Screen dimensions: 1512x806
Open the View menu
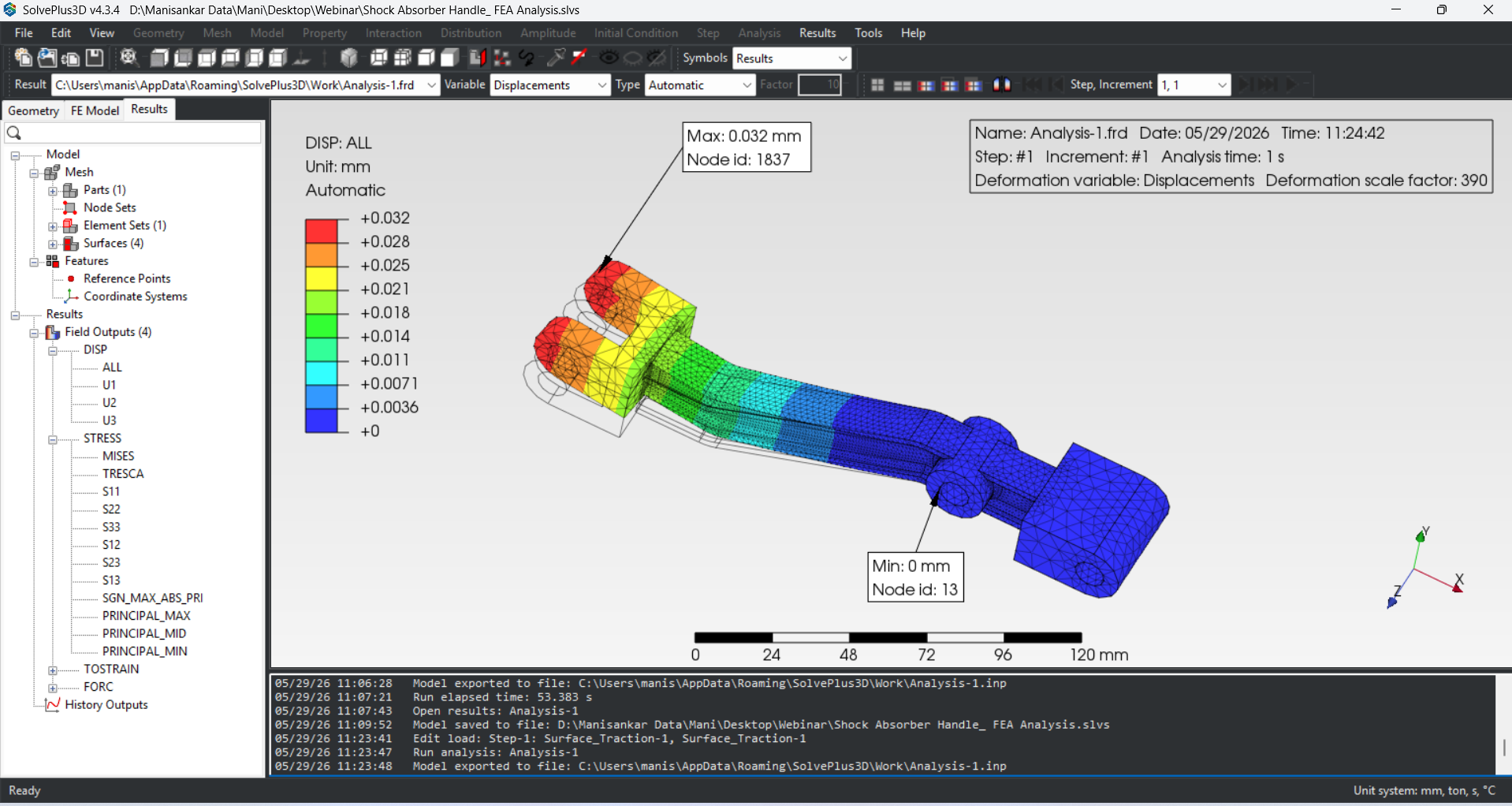pyautogui.click(x=102, y=33)
